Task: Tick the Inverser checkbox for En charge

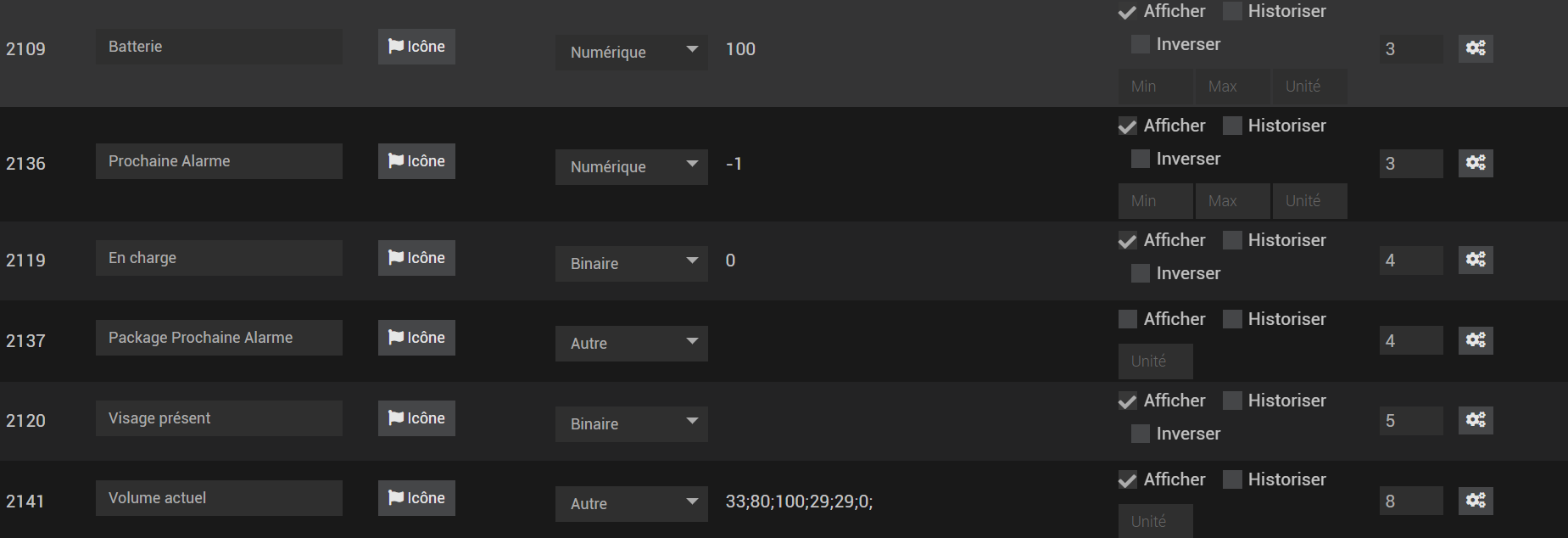Action: [1141, 273]
